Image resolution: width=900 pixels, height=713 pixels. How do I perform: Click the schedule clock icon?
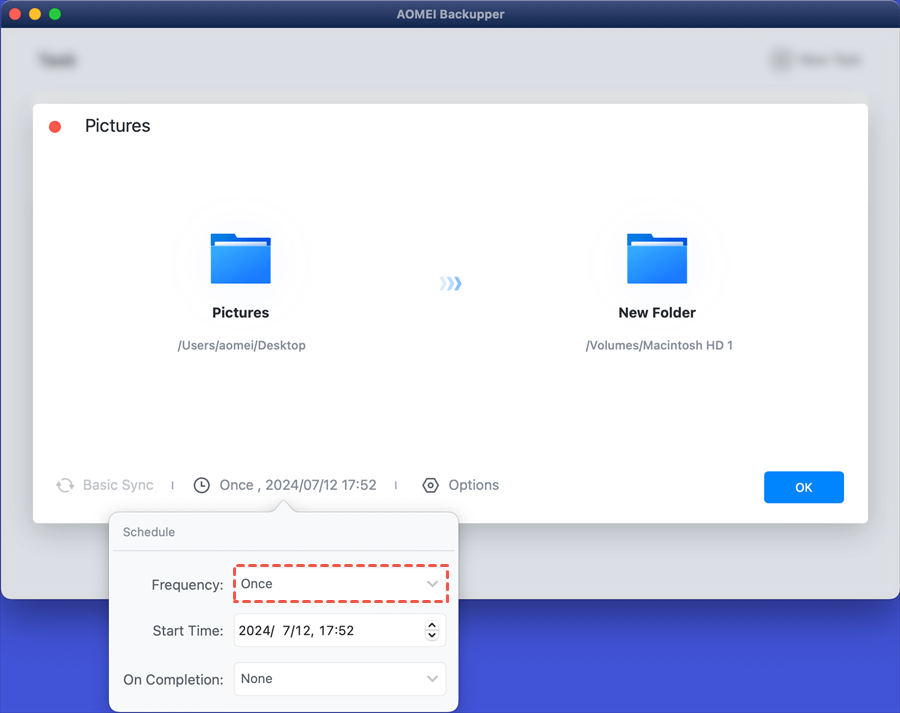[x=201, y=486]
